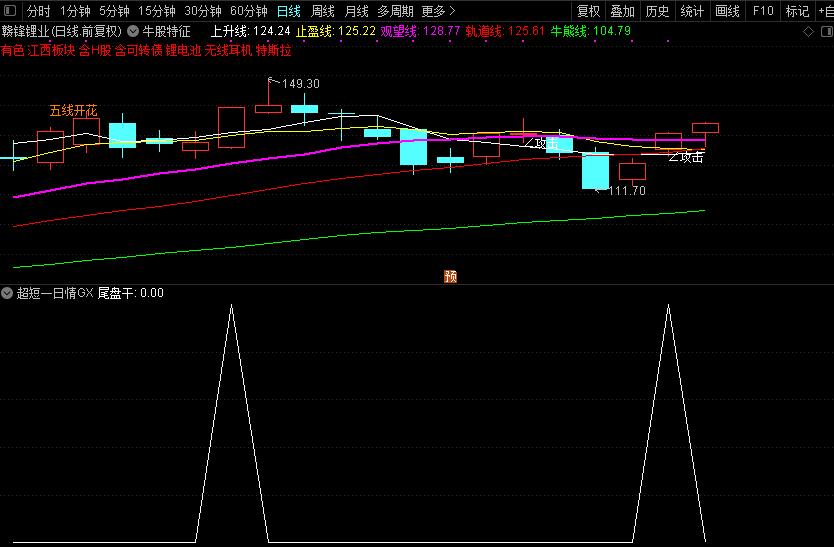Open the 统计 statistics button

692,11
